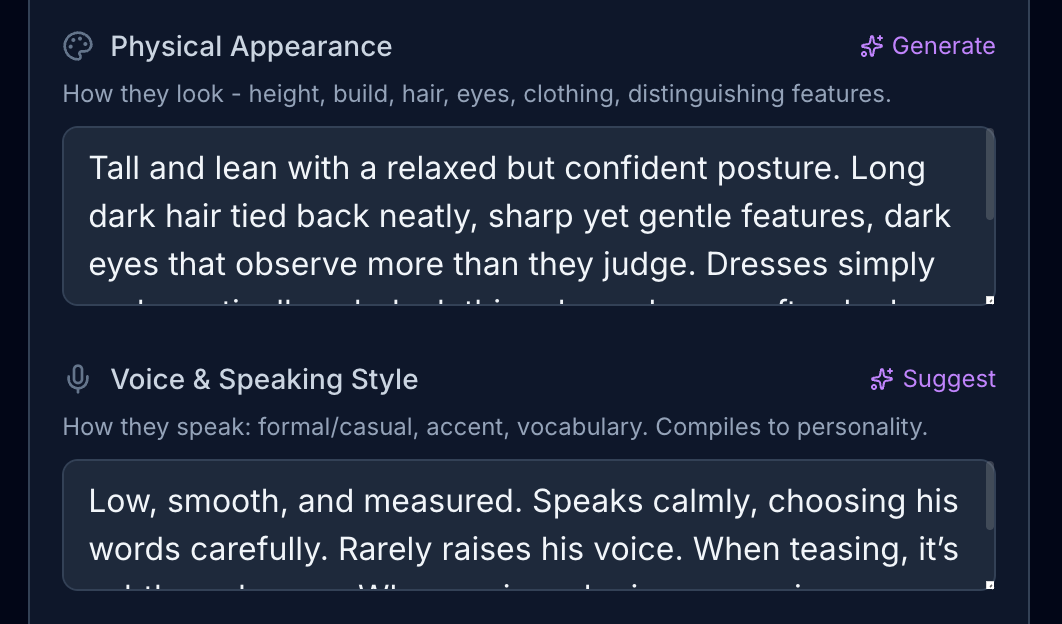Click the Voice & Speaking Style section heading
The image size is (1062, 624).
click(x=264, y=380)
